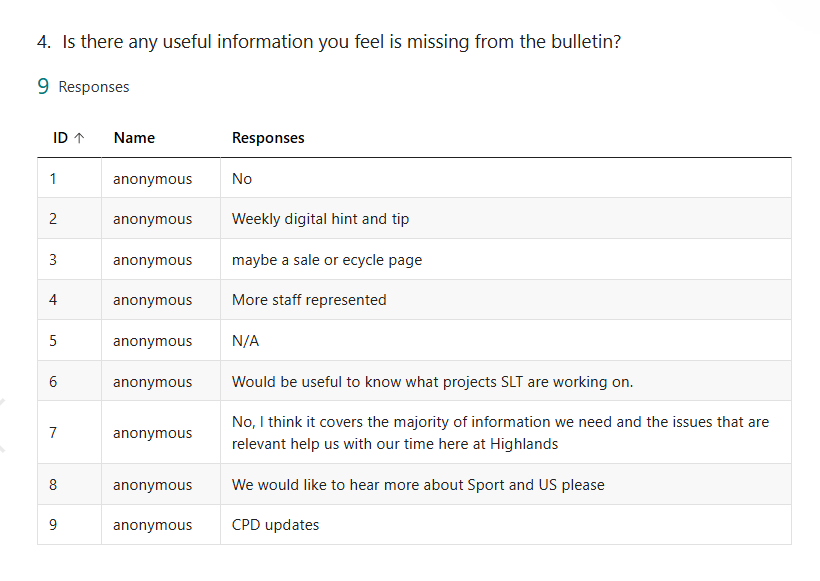The image size is (820, 581).
Task: Click 'anonymous' name in row 4
Action: coord(152,300)
